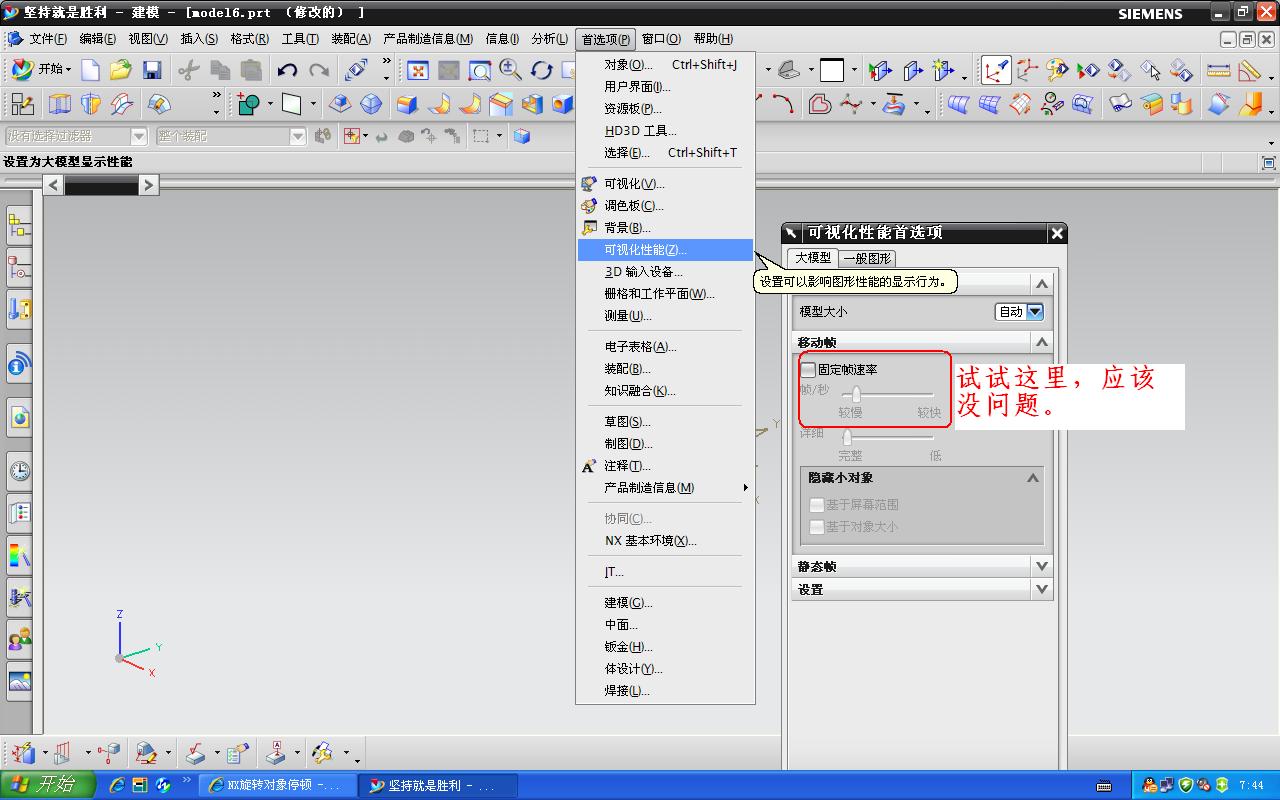
Task: Click the Extrude feature icon
Action: click(x=59, y=104)
